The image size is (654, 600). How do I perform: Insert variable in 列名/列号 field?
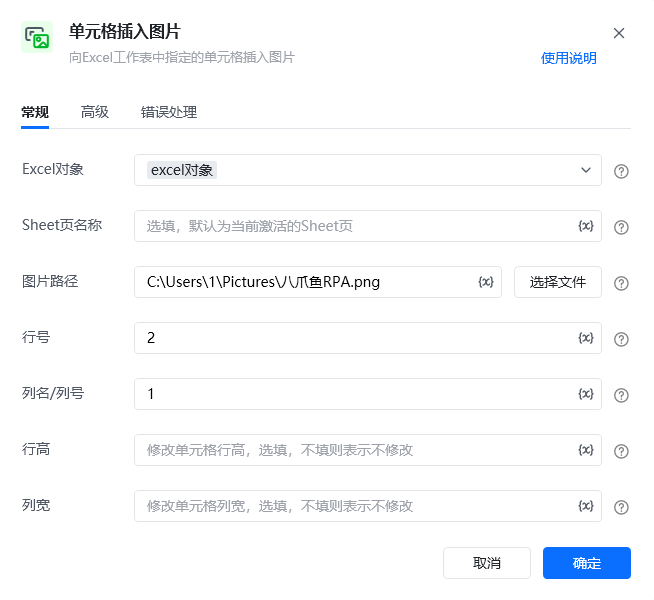point(586,394)
